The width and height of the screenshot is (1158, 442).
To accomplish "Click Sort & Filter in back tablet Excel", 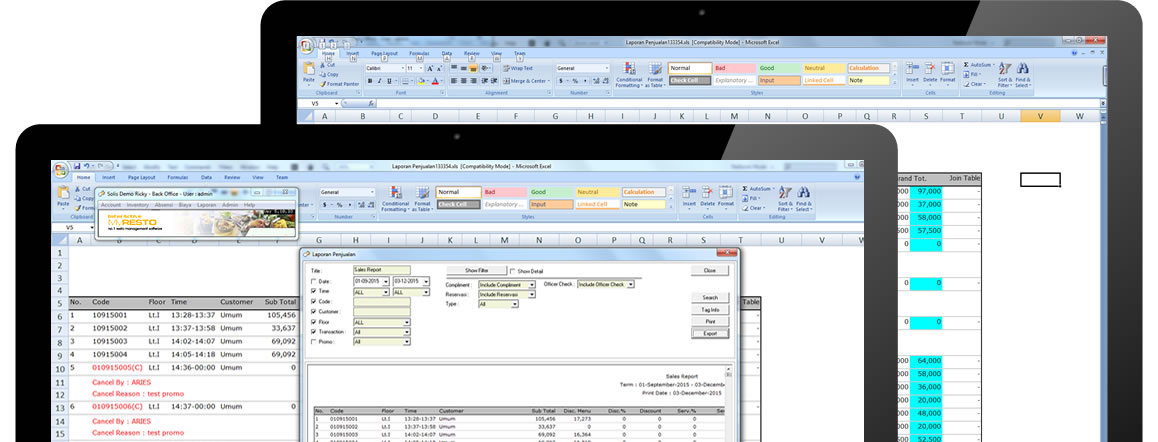I will pos(1005,74).
